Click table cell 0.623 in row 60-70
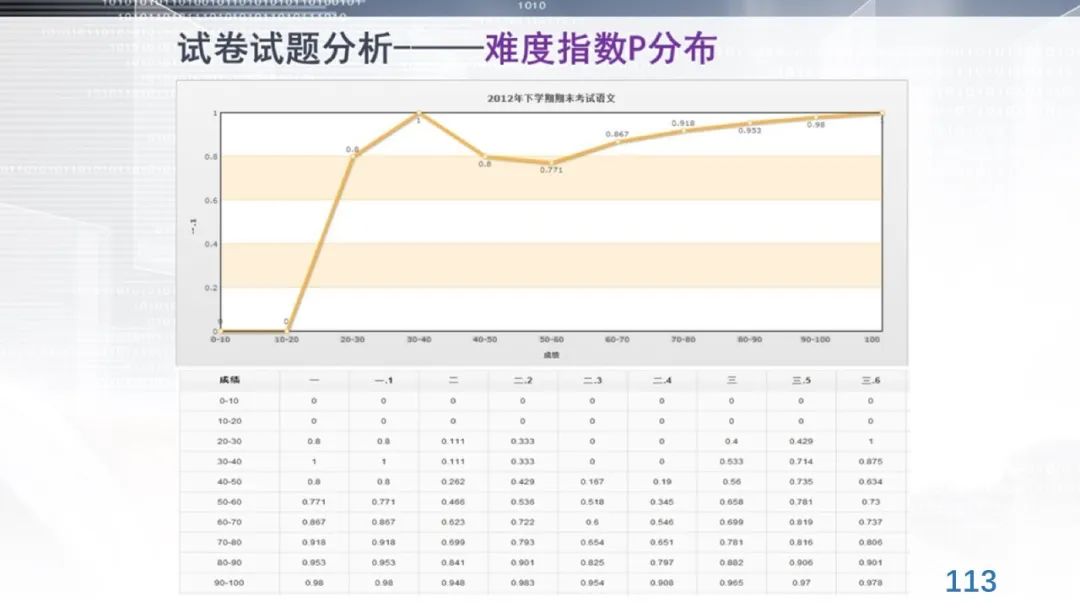Viewport: 1080px width, 608px height. click(453, 522)
